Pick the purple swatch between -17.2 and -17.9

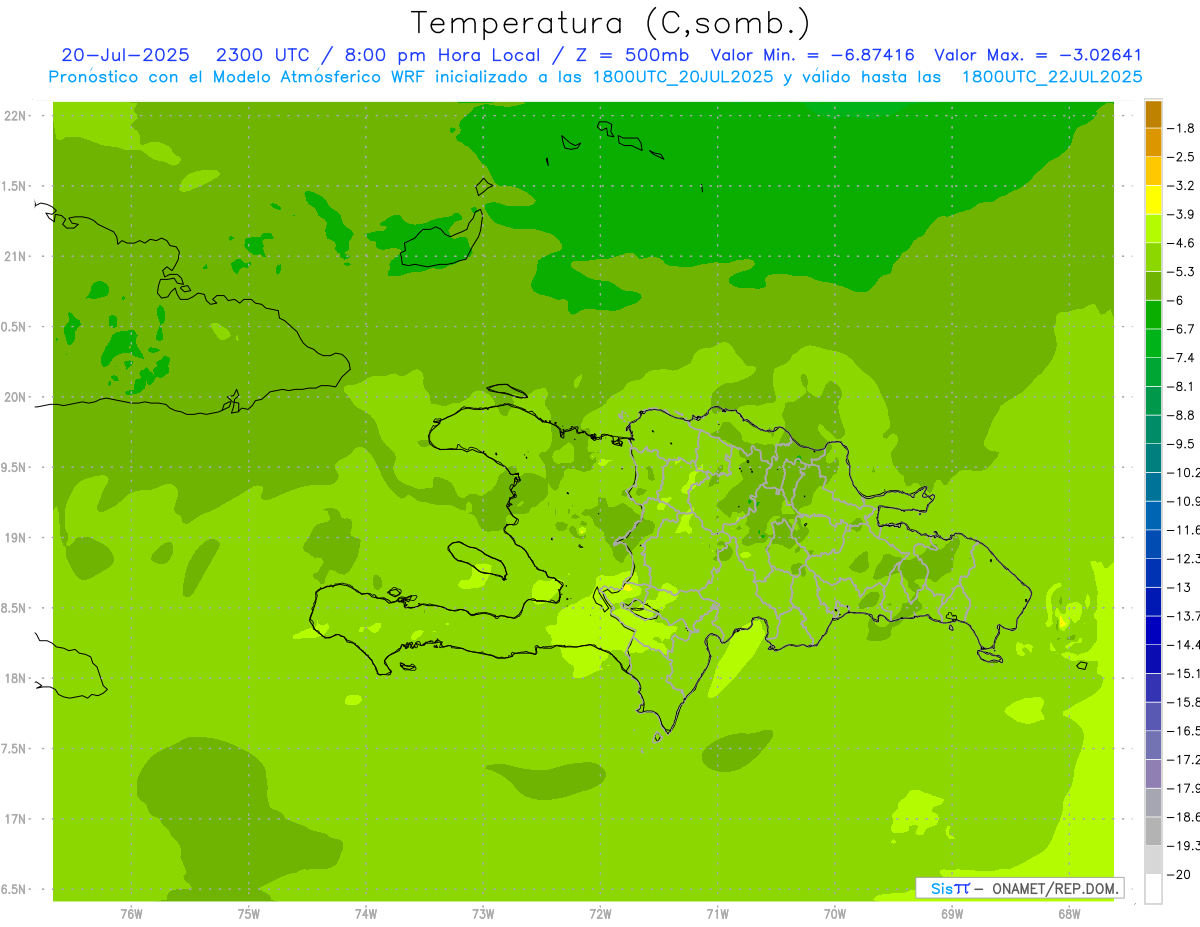pos(1153,774)
